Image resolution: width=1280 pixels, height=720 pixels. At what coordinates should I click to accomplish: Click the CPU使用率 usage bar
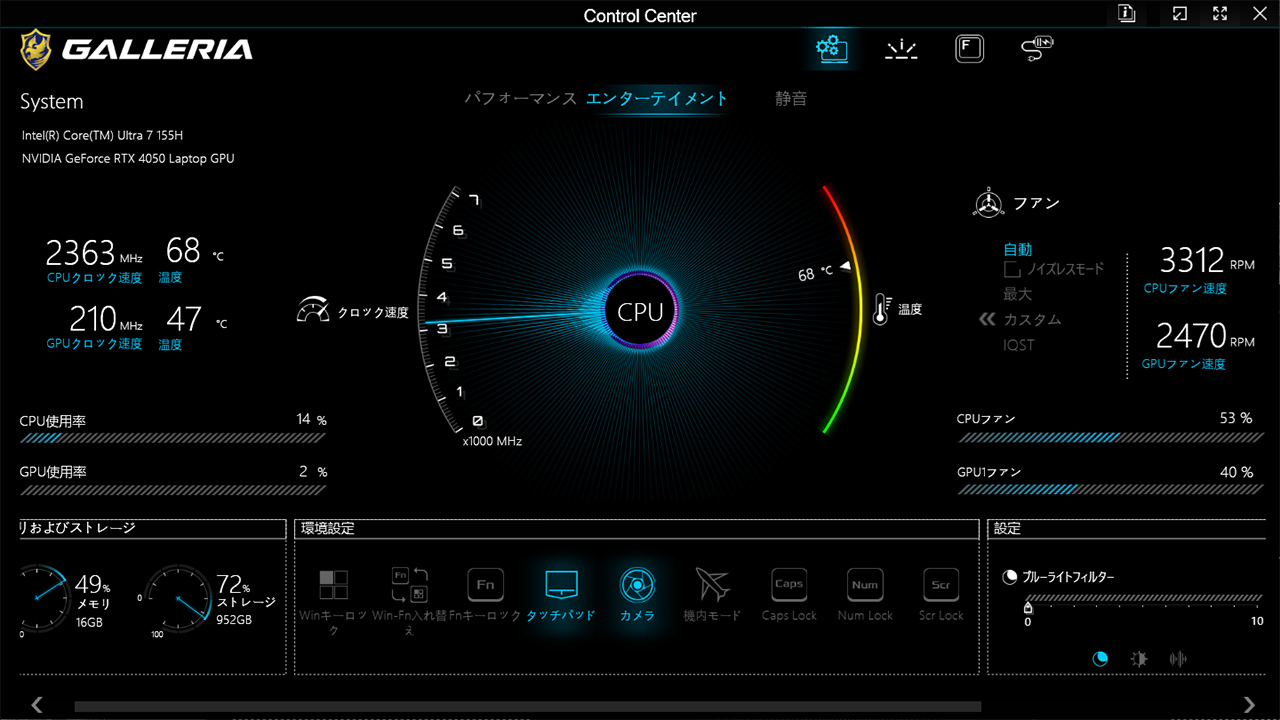[173, 437]
